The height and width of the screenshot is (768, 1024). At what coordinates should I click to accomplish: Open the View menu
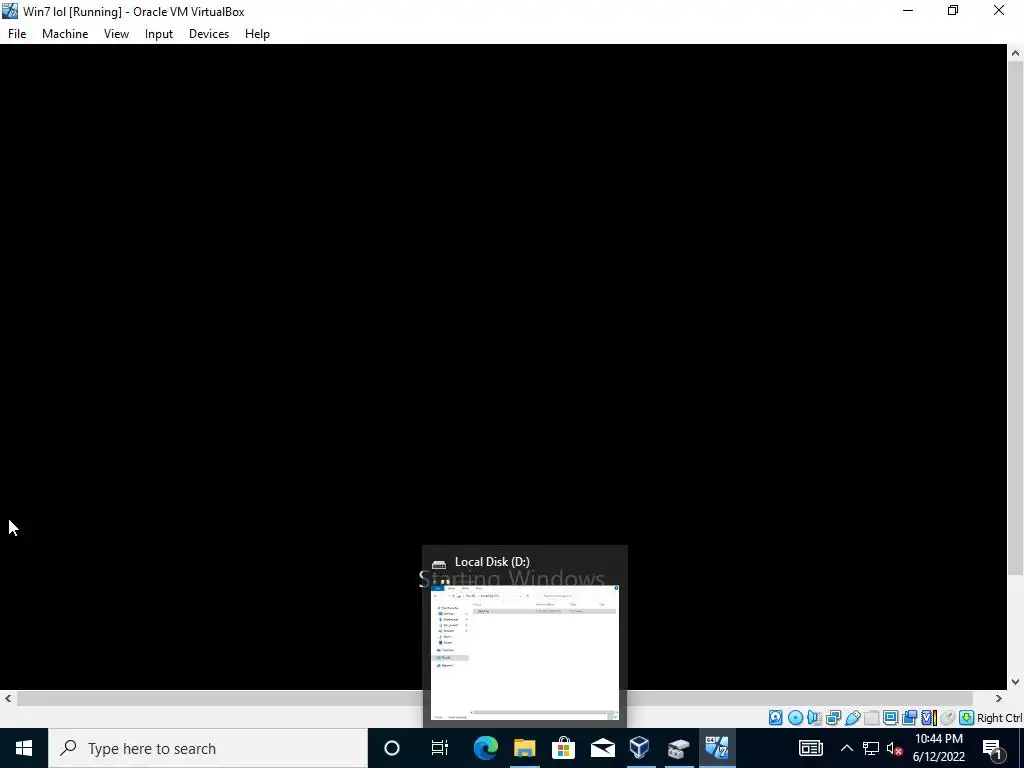(116, 34)
